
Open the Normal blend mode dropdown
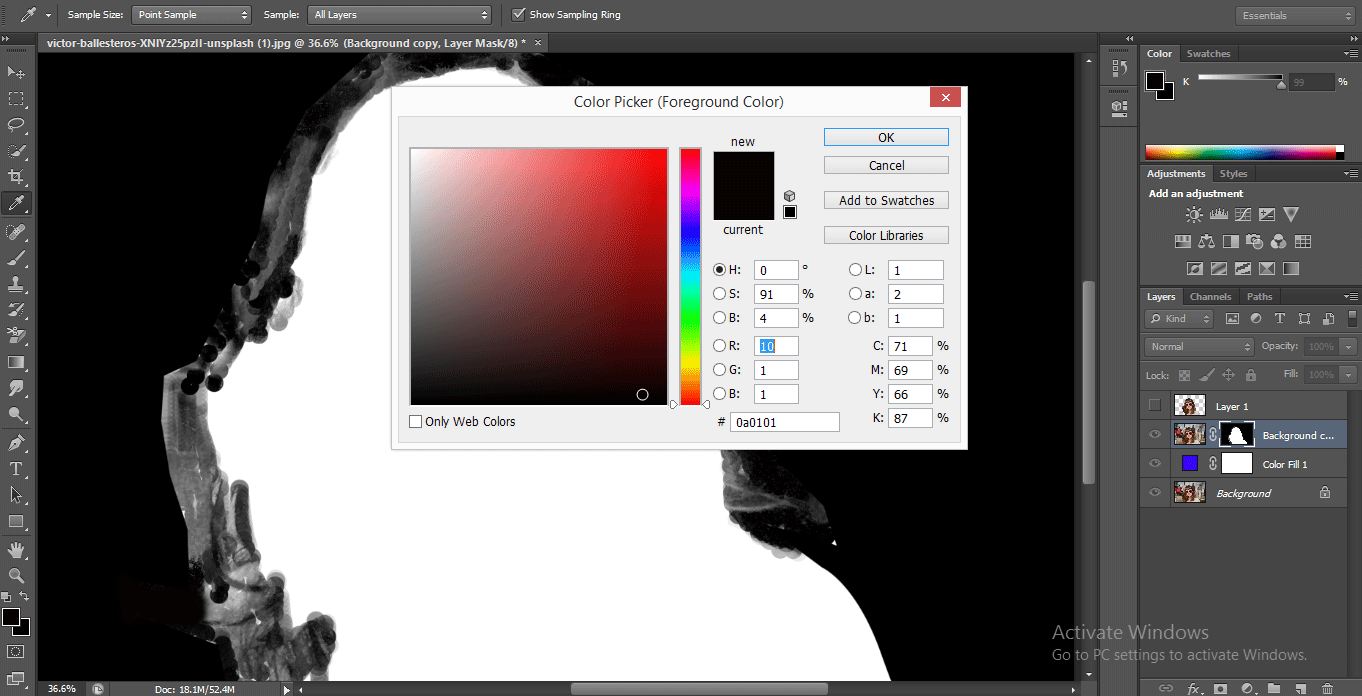[x=1199, y=346]
